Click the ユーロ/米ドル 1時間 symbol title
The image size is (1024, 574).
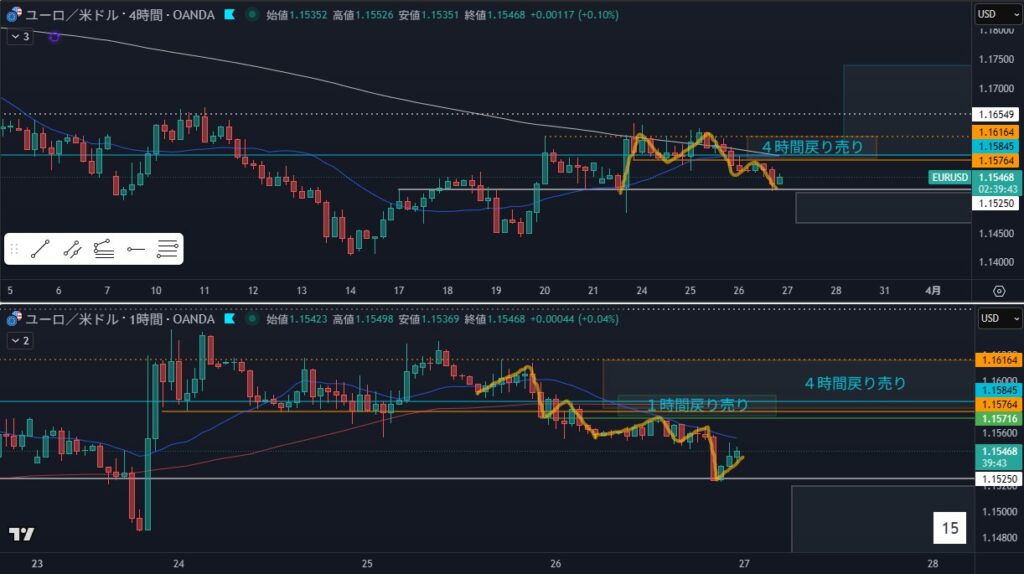coord(115,319)
